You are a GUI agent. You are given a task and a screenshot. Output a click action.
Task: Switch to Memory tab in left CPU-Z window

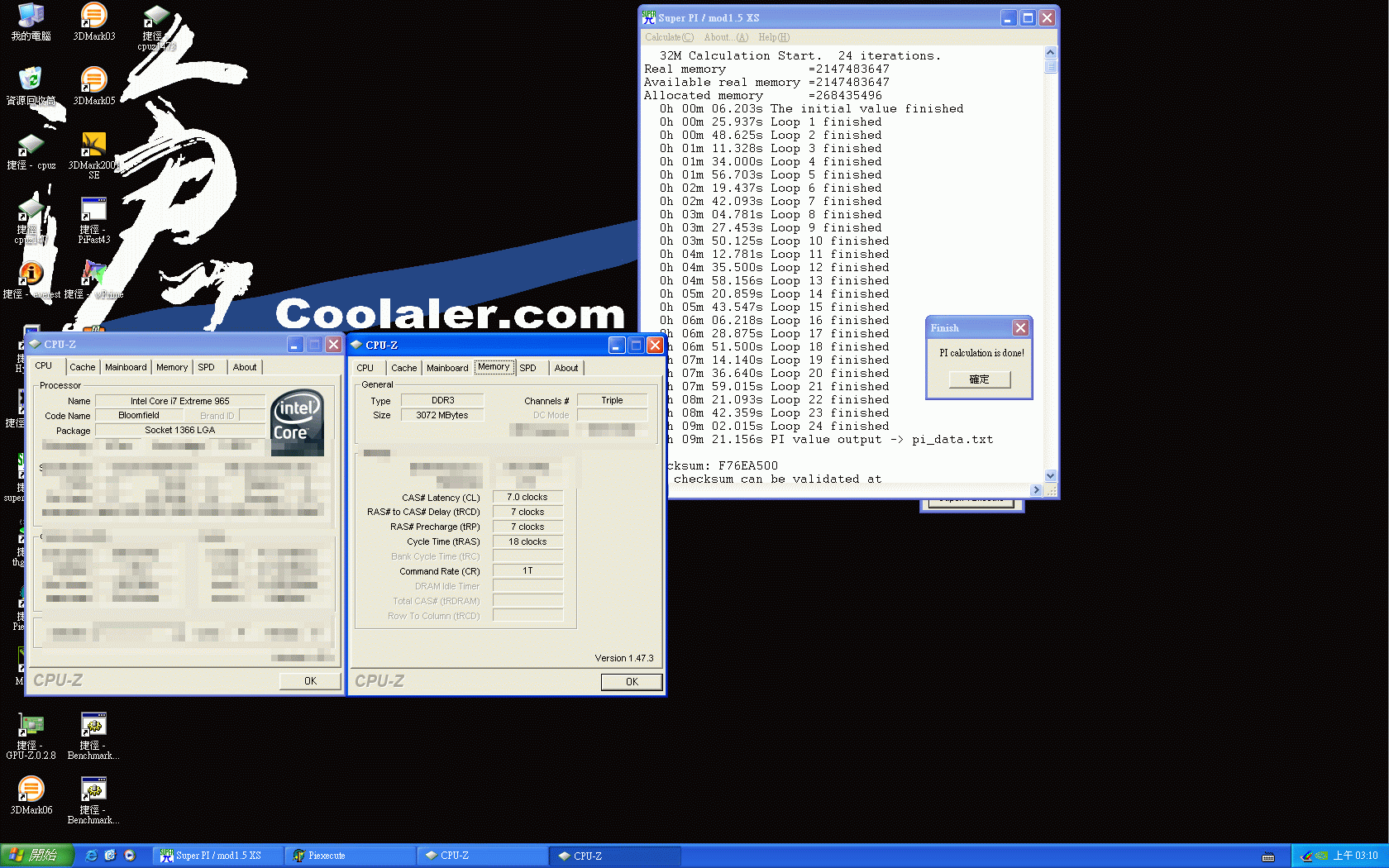pyautogui.click(x=172, y=367)
